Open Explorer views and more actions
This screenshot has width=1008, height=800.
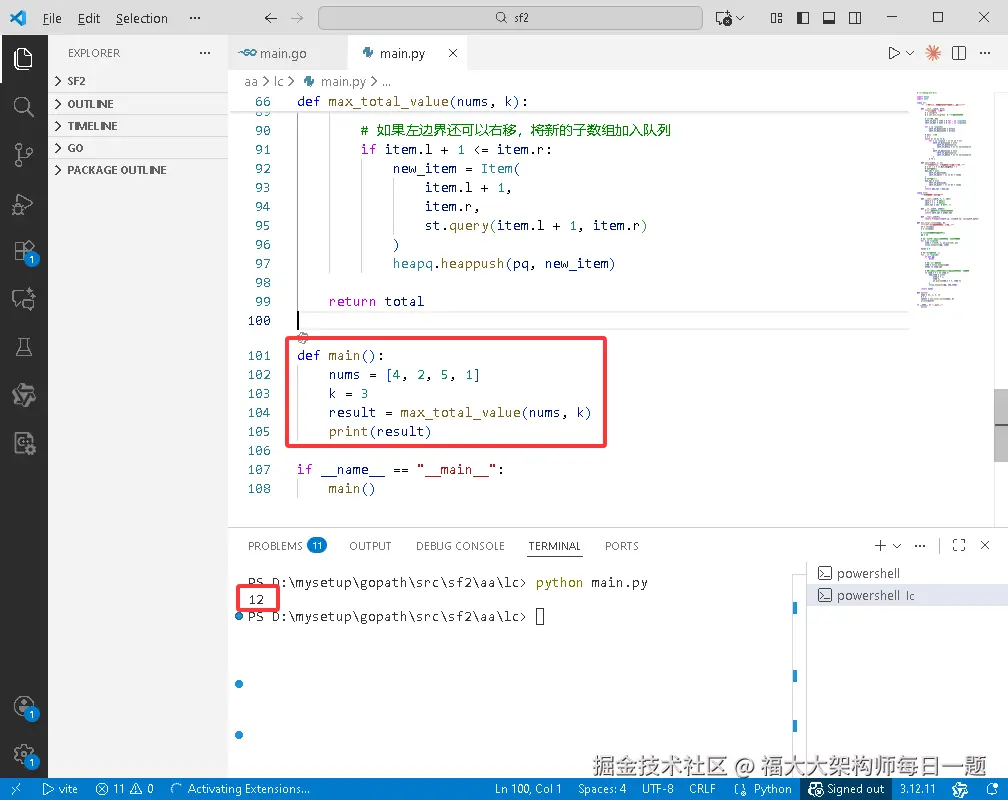pyautogui.click(x=205, y=53)
